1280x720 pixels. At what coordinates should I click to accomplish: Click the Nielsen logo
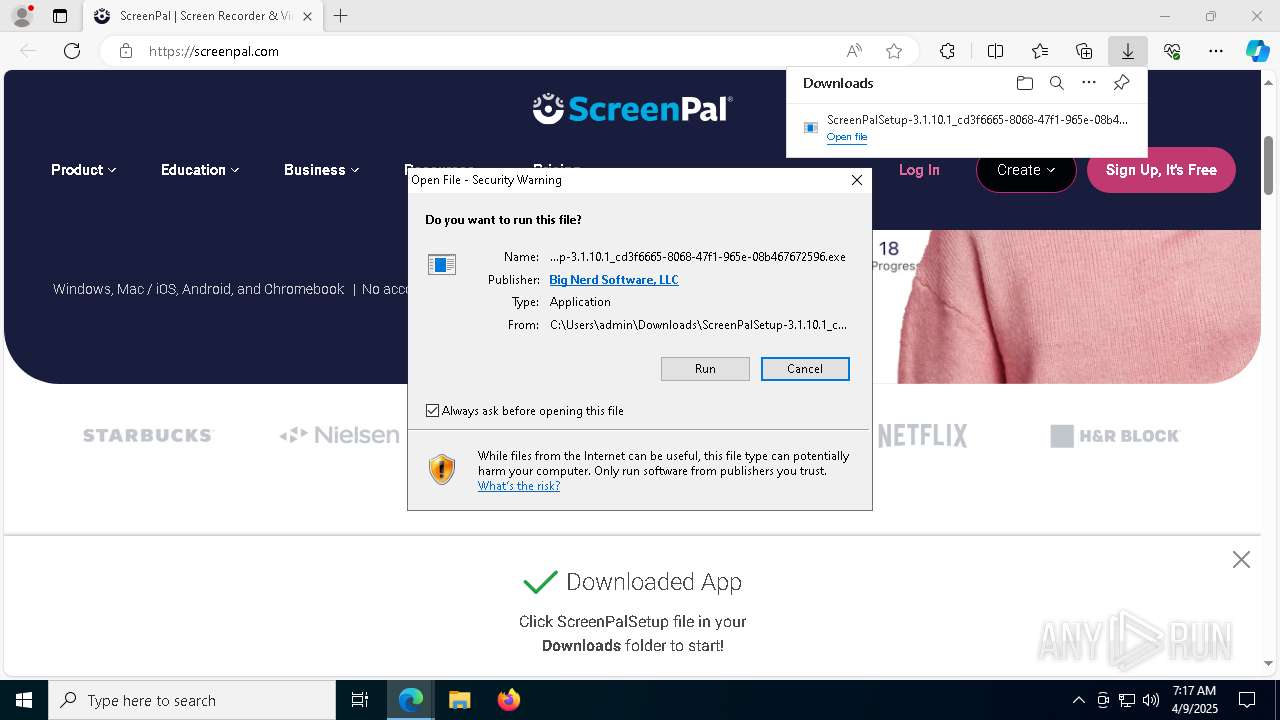339,435
